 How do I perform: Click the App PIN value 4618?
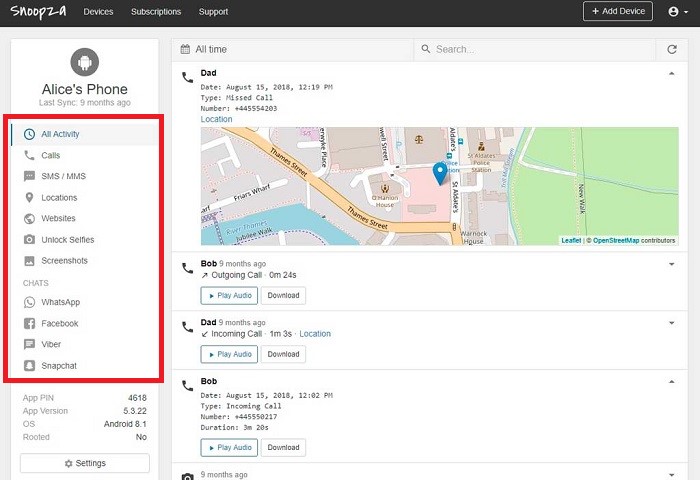[x=137, y=398]
